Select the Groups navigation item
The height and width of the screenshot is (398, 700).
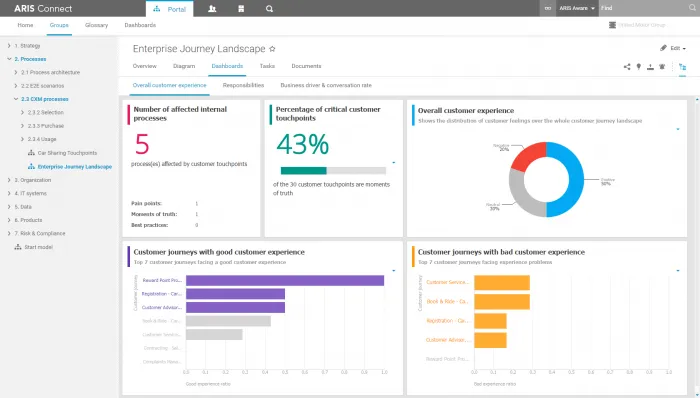point(59,25)
